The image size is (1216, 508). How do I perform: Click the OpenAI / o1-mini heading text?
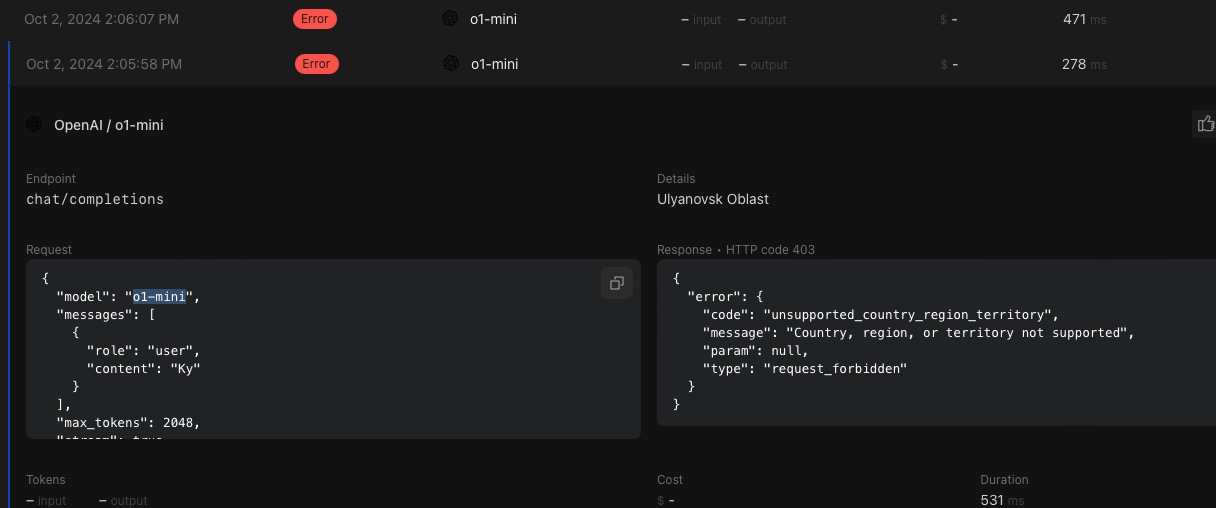point(109,125)
